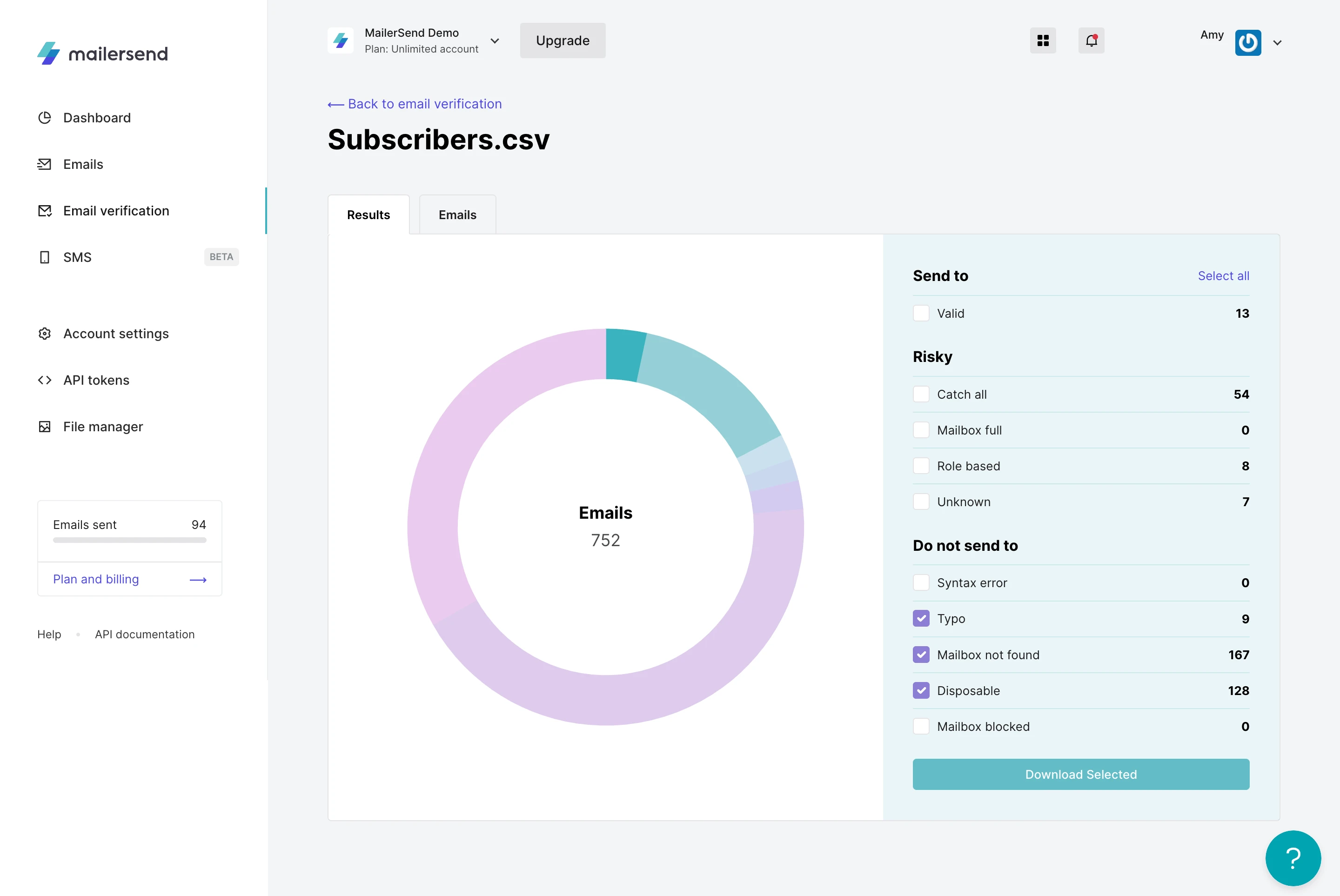Check the Valid checkbox
This screenshot has width=1340, height=896.
tap(921, 313)
